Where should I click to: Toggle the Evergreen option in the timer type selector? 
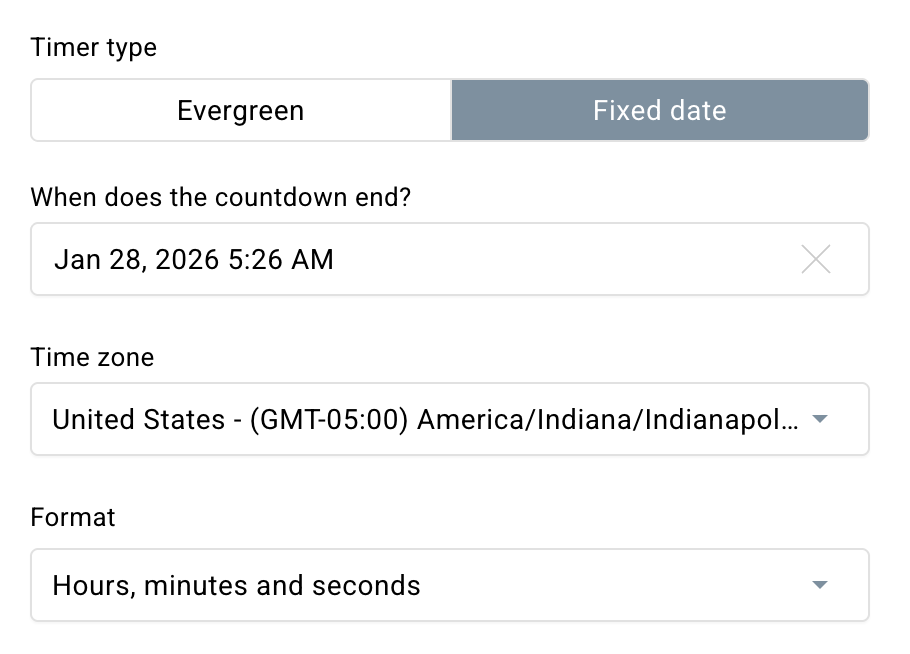click(240, 110)
